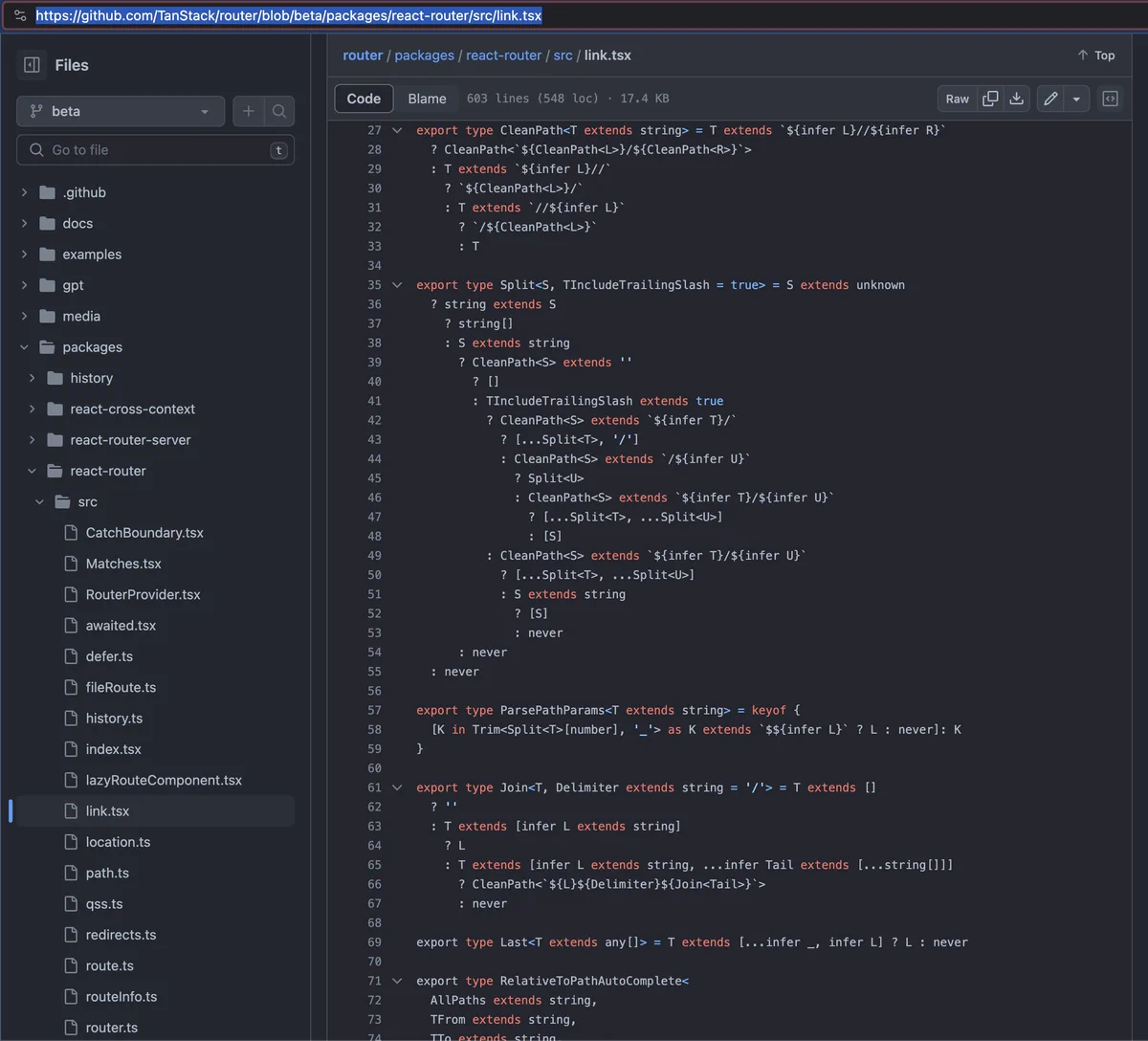This screenshot has width=1148, height=1041.
Task: Open history.ts in file tree
Action: [x=114, y=719]
